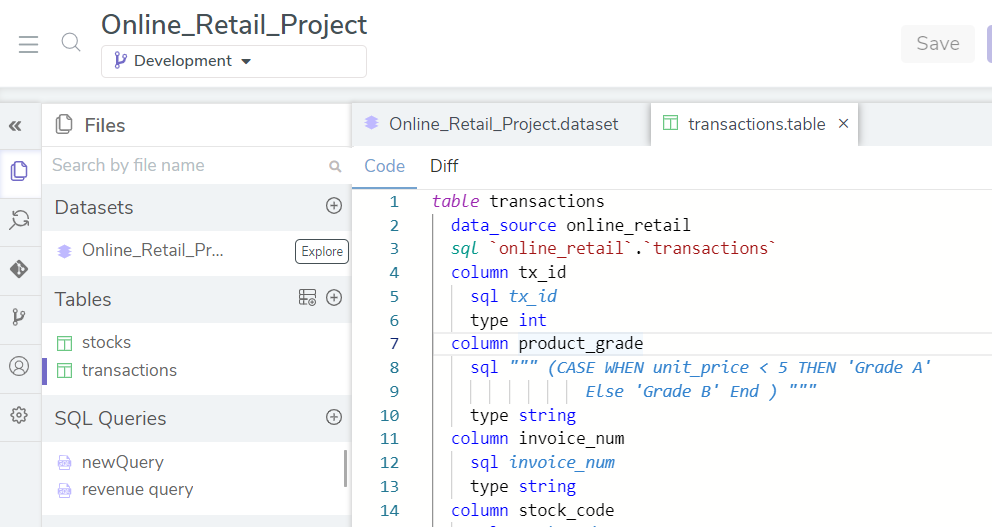992x527 pixels.
Task: Close the transactions.table tab
Action: click(x=843, y=124)
